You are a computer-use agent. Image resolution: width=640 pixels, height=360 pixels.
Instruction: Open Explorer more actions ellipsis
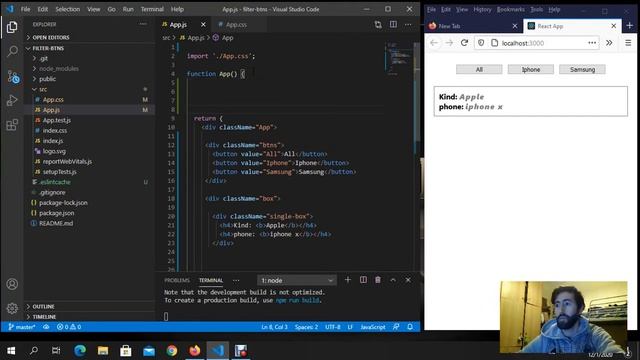[x=143, y=24]
